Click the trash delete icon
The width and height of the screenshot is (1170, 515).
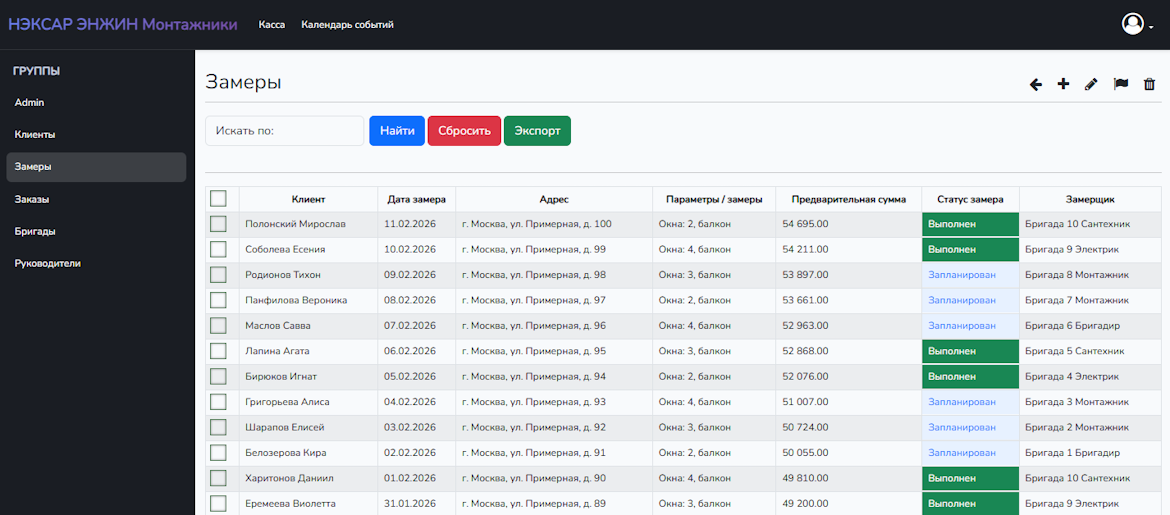[1149, 85]
